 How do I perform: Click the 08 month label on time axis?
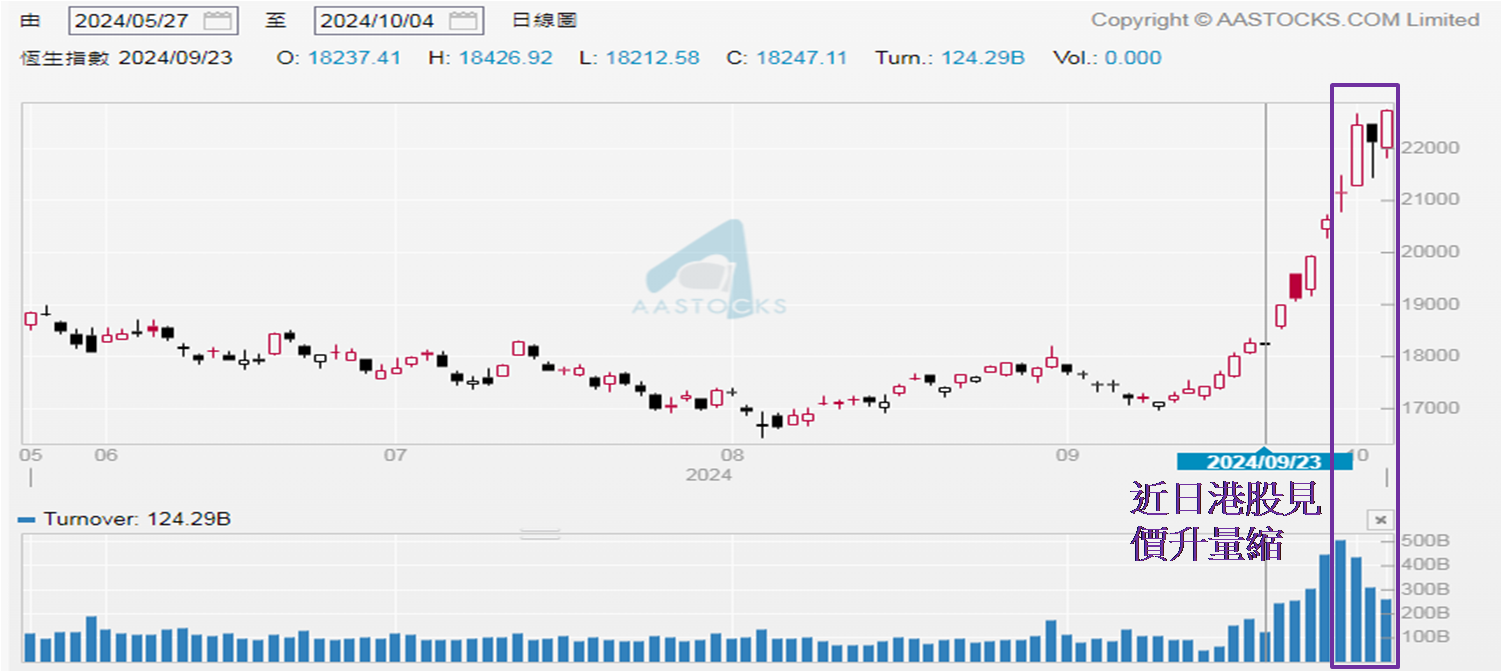(x=732, y=455)
